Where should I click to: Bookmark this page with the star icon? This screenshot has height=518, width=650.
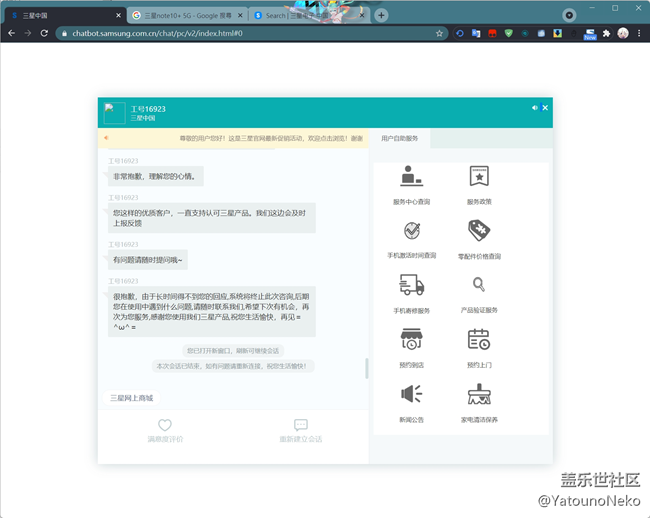(439, 33)
